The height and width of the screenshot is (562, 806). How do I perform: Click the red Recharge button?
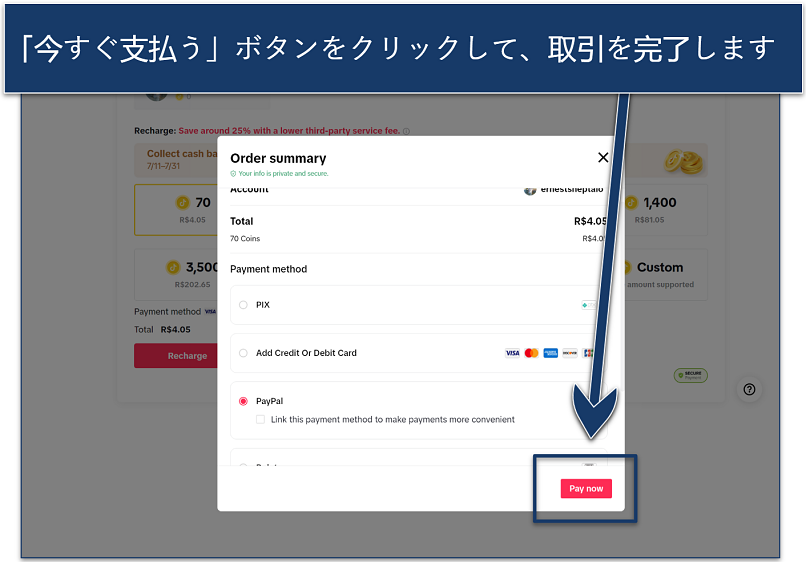(176, 356)
